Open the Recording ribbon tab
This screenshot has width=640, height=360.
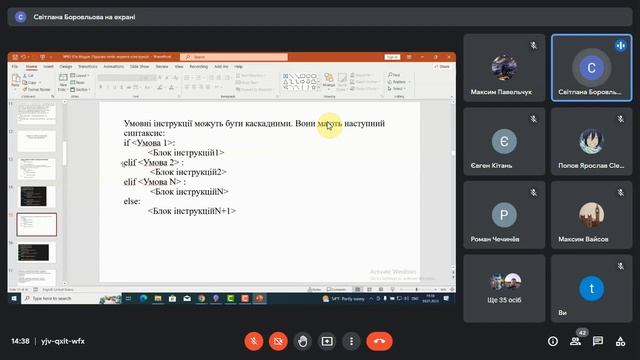tap(199, 66)
